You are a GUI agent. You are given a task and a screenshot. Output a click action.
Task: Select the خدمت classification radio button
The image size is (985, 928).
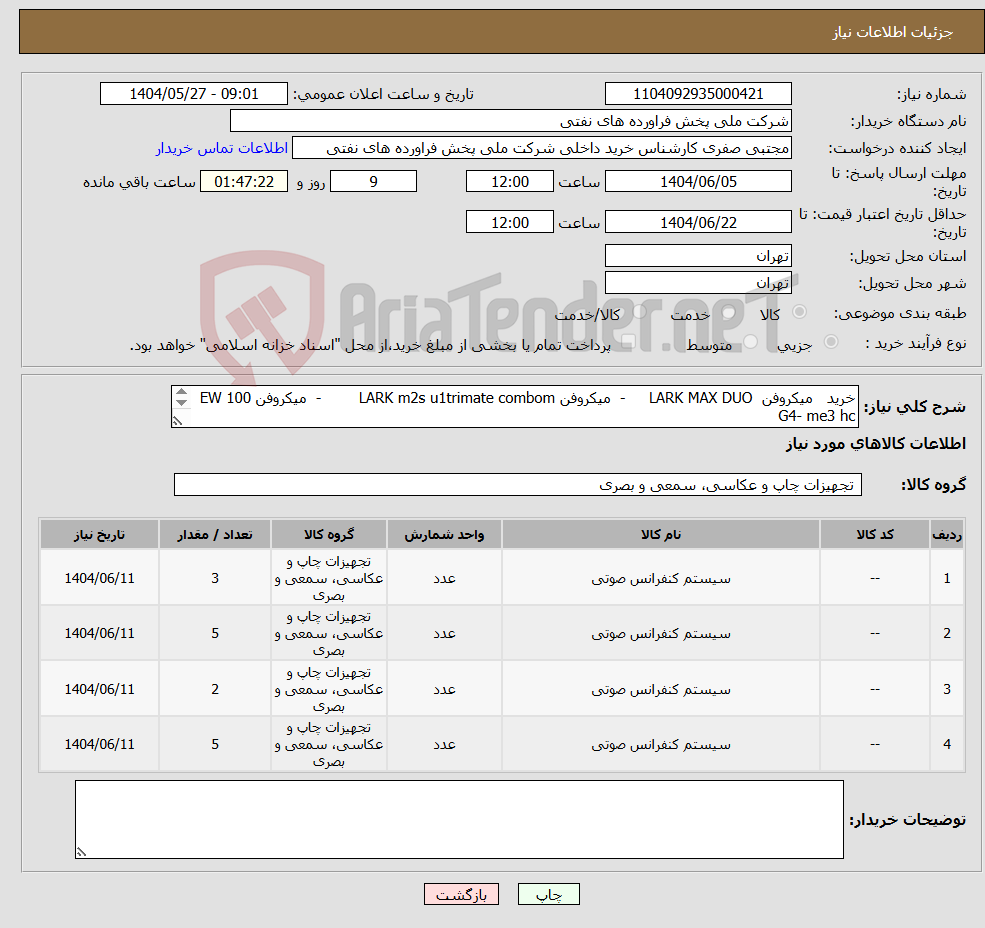tap(728, 312)
